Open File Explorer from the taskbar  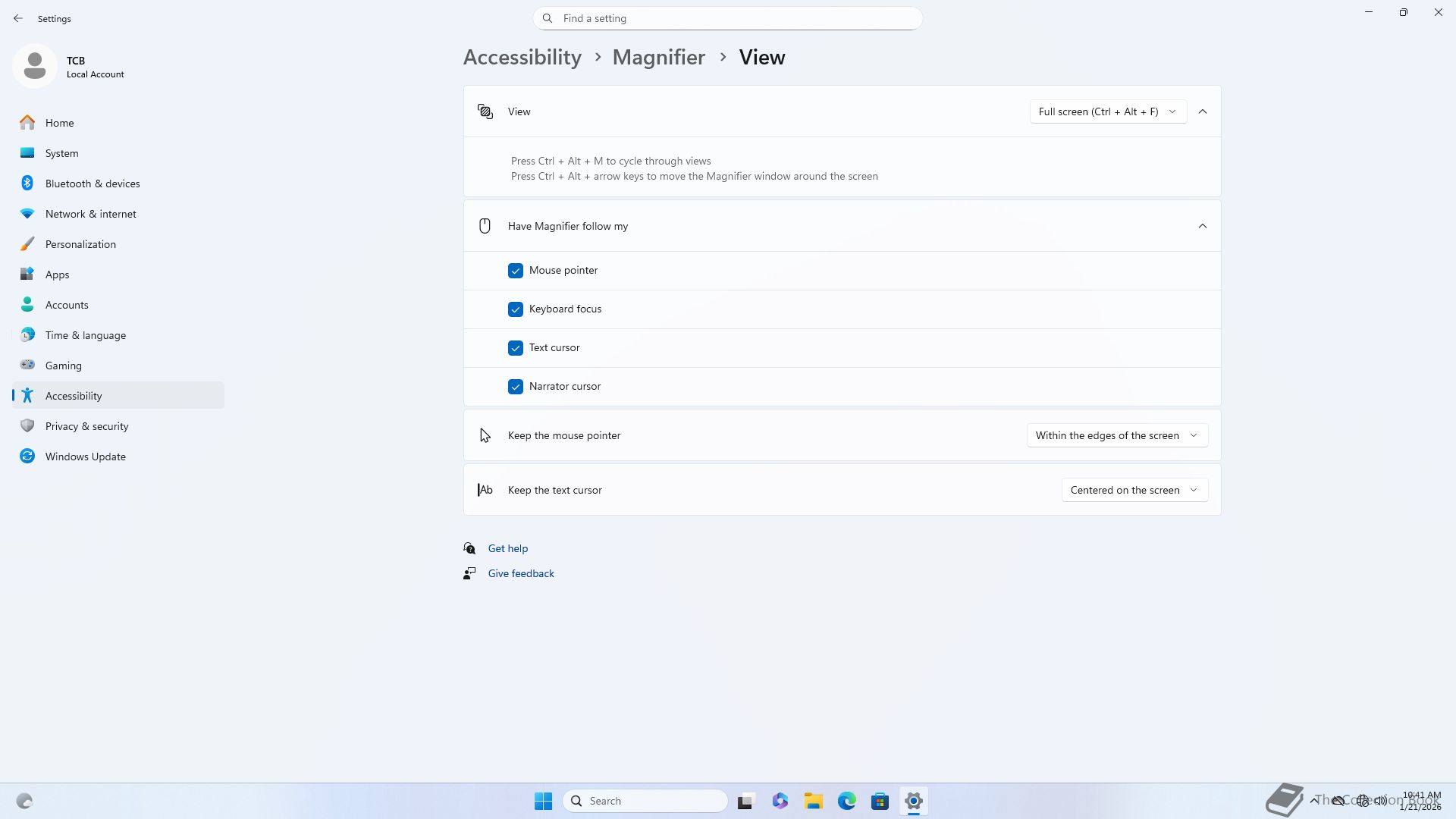coord(813,801)
